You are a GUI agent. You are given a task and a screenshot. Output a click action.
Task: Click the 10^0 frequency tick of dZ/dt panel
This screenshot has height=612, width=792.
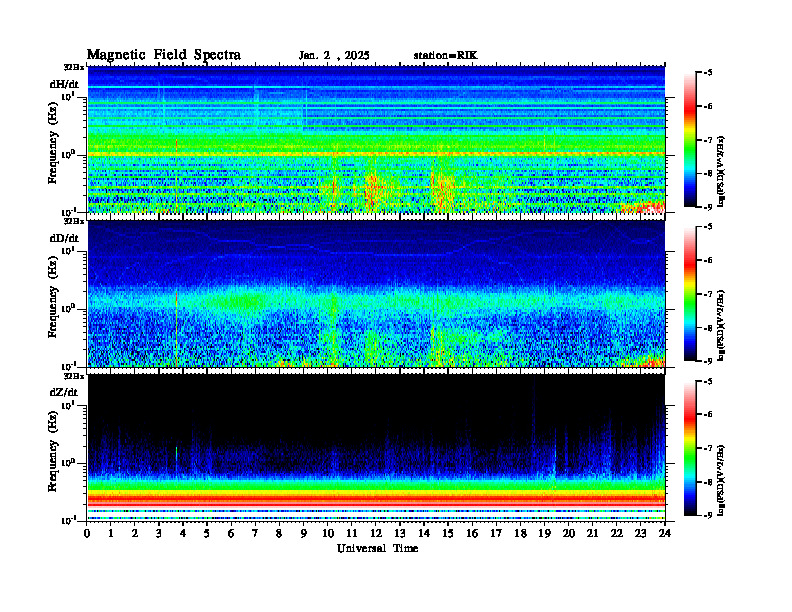(68, 463)
